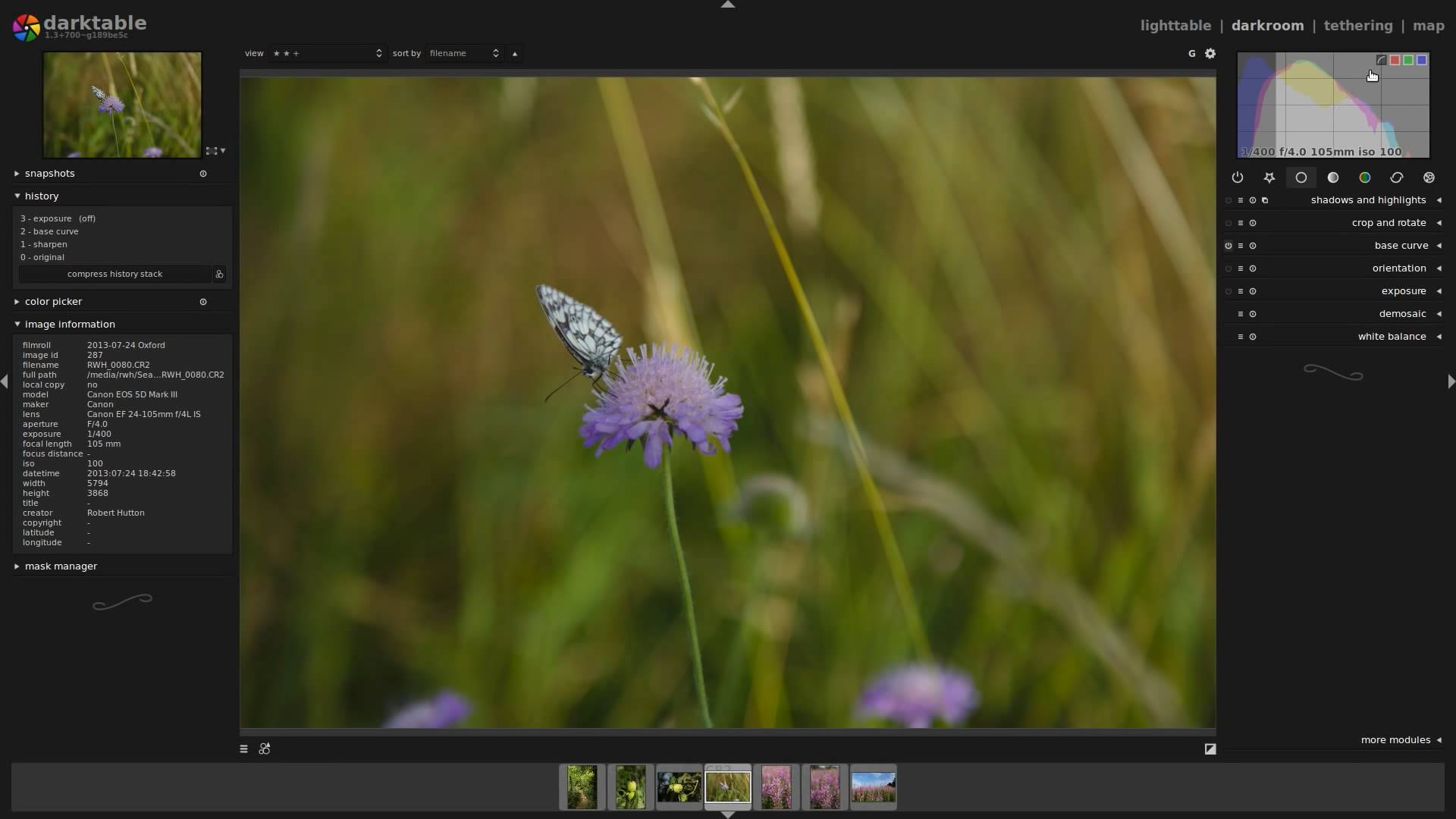Click compress history stack button
1456x819 pixels.
(x=115, y=274)
